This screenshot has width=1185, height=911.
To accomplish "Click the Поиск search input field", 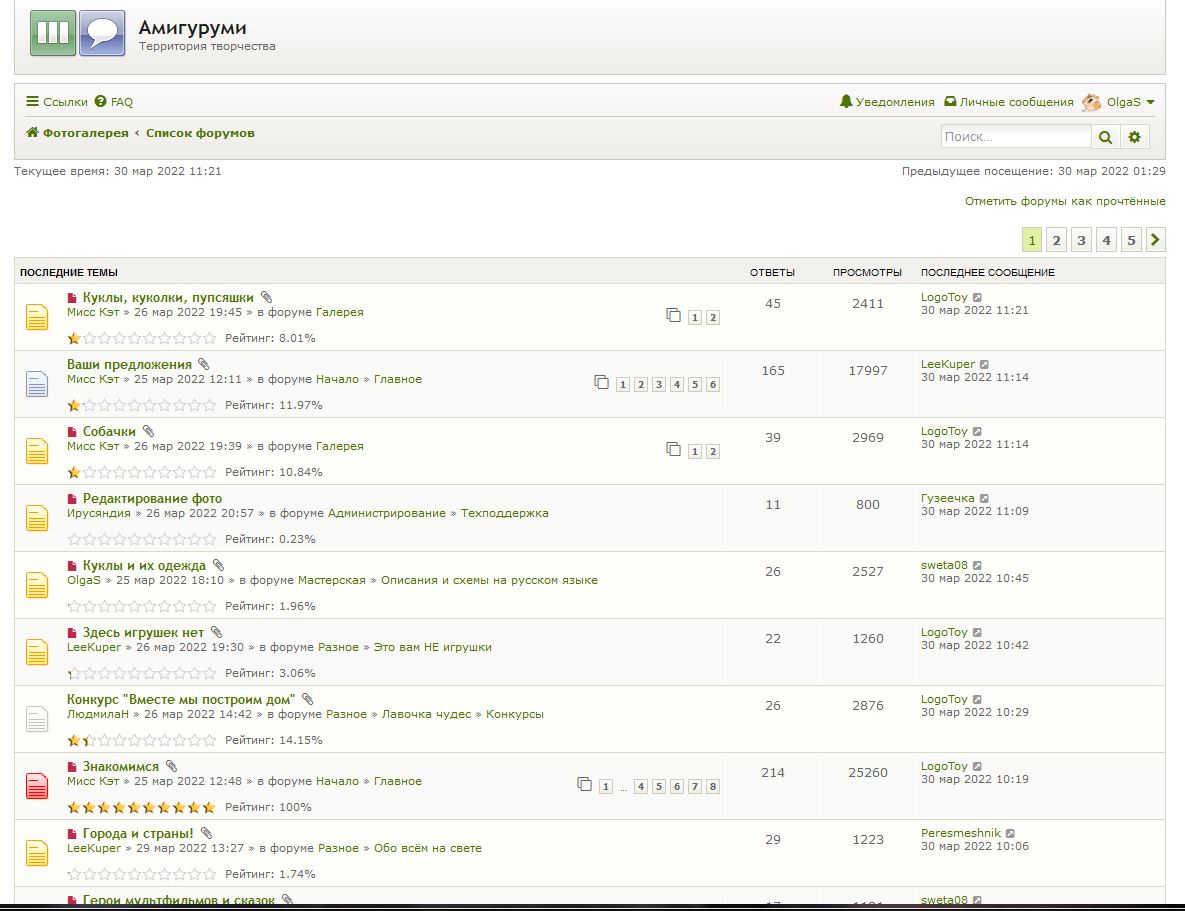I will [1015, 137].
